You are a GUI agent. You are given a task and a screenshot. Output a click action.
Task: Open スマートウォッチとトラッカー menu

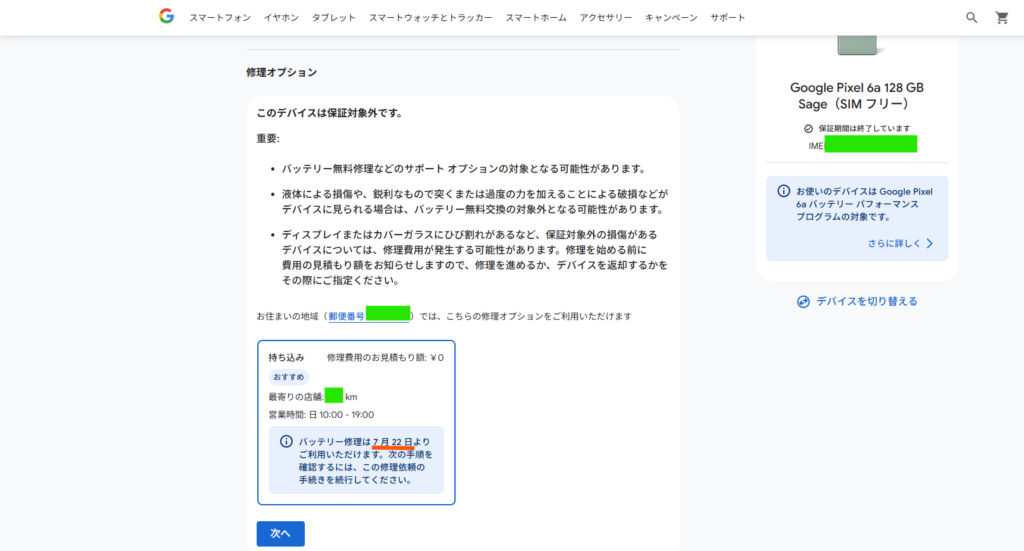click(430, 18)
